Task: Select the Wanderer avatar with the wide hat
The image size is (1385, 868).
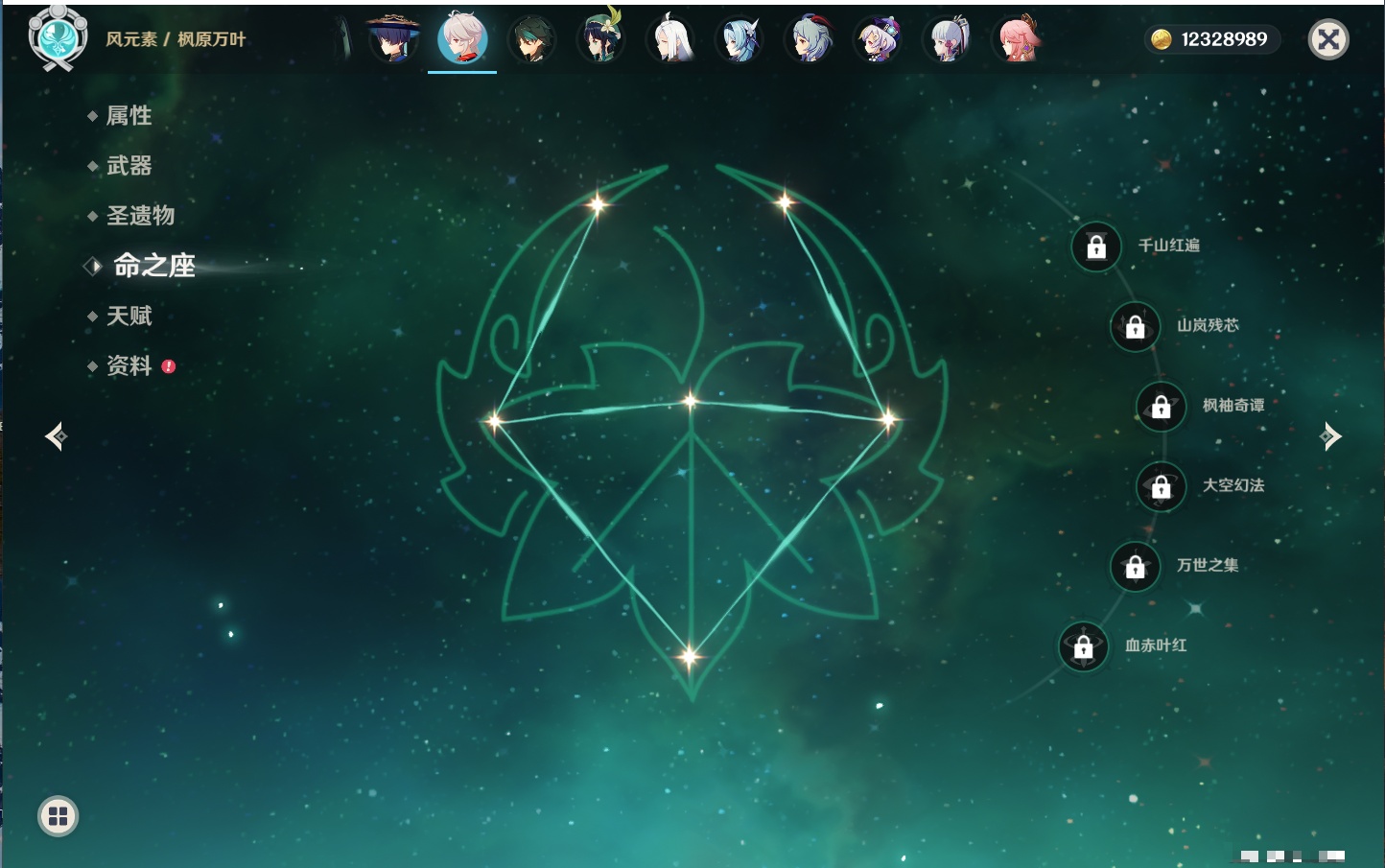Action: pos(394,39)
